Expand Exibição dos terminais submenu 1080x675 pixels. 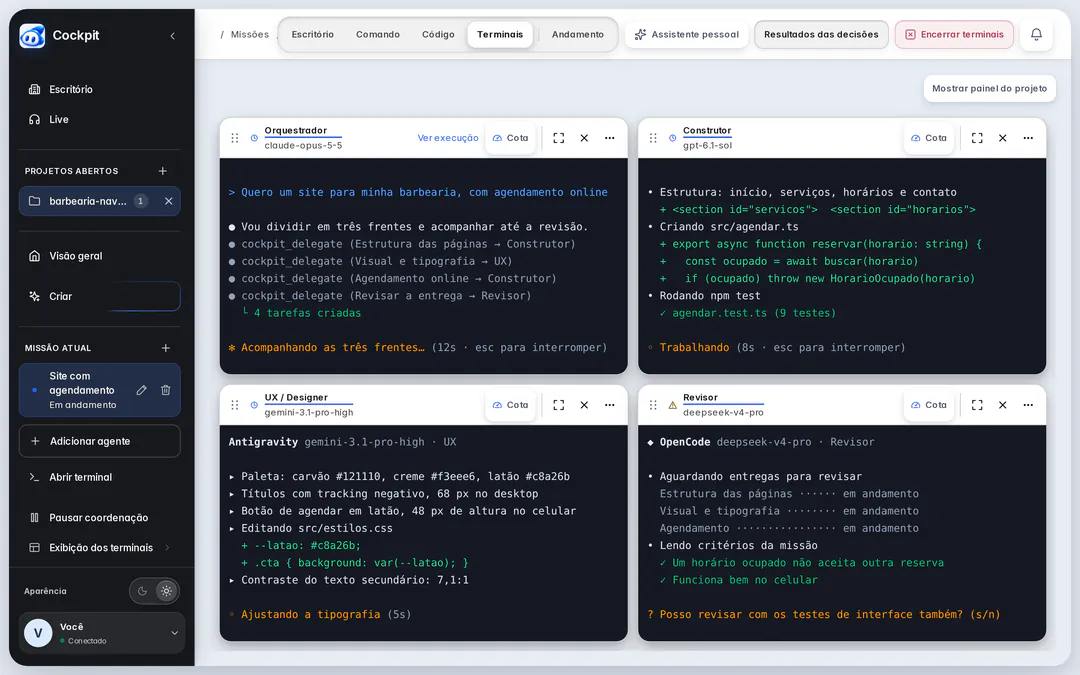(100, 548)
